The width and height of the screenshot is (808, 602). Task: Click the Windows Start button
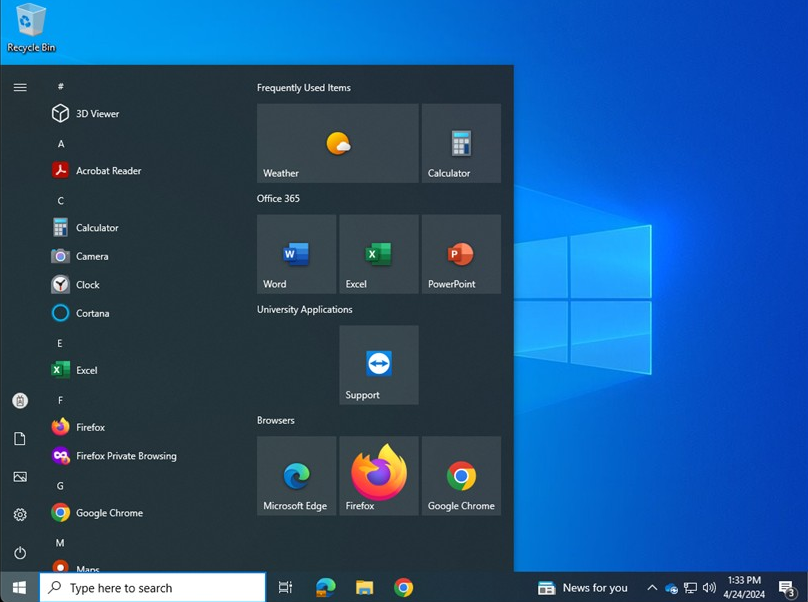click(19, 587)
